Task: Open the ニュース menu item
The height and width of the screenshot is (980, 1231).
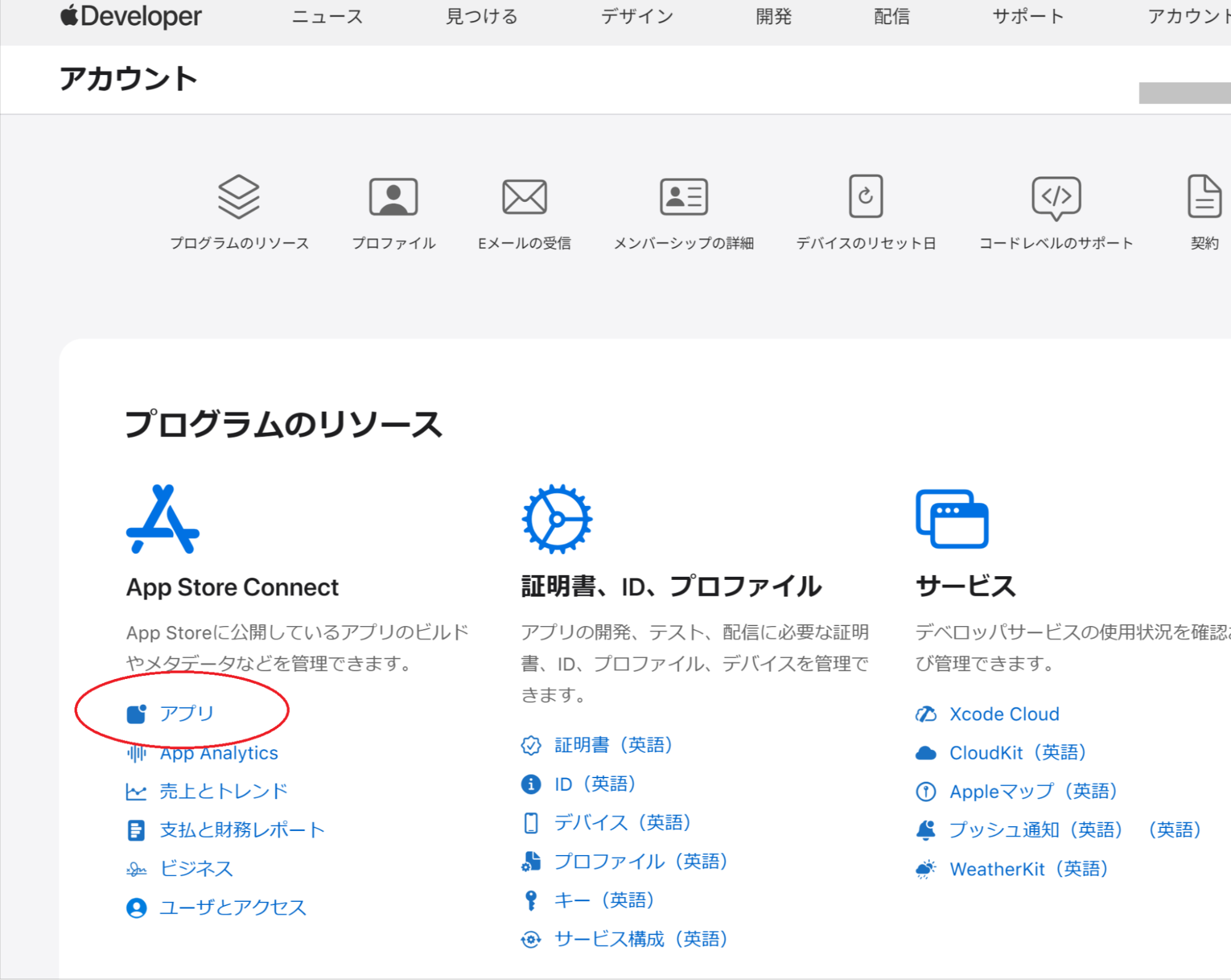Action: (327, 17)
